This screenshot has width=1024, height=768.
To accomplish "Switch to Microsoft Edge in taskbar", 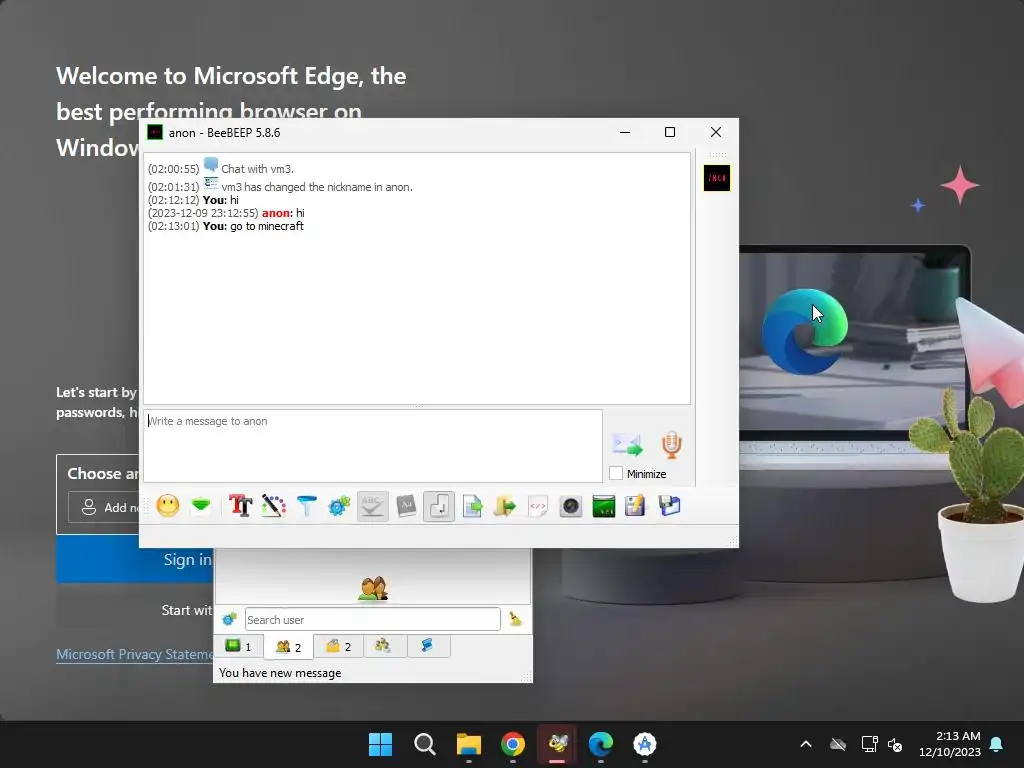I will (x=601, y=744).
